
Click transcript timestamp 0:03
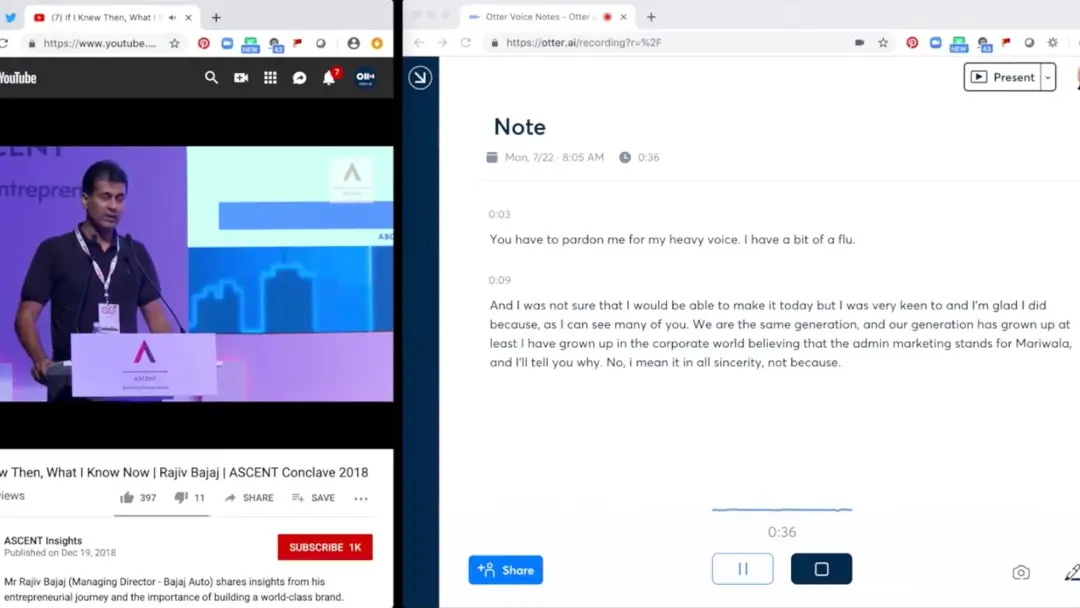click(499, 214)
